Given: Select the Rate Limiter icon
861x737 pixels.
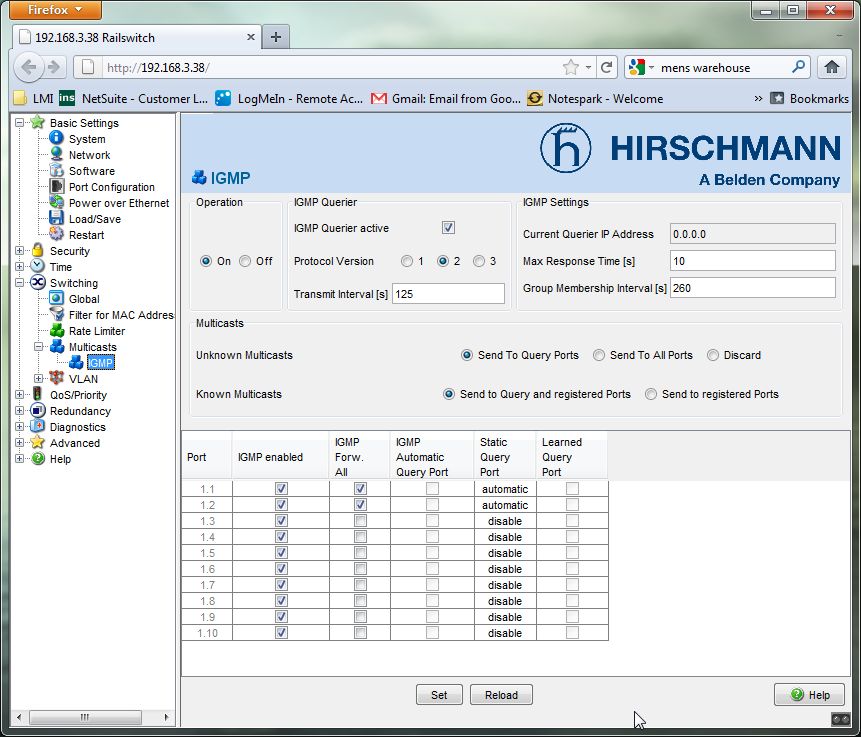Looking at the screenshot, I should coord(57,331).
